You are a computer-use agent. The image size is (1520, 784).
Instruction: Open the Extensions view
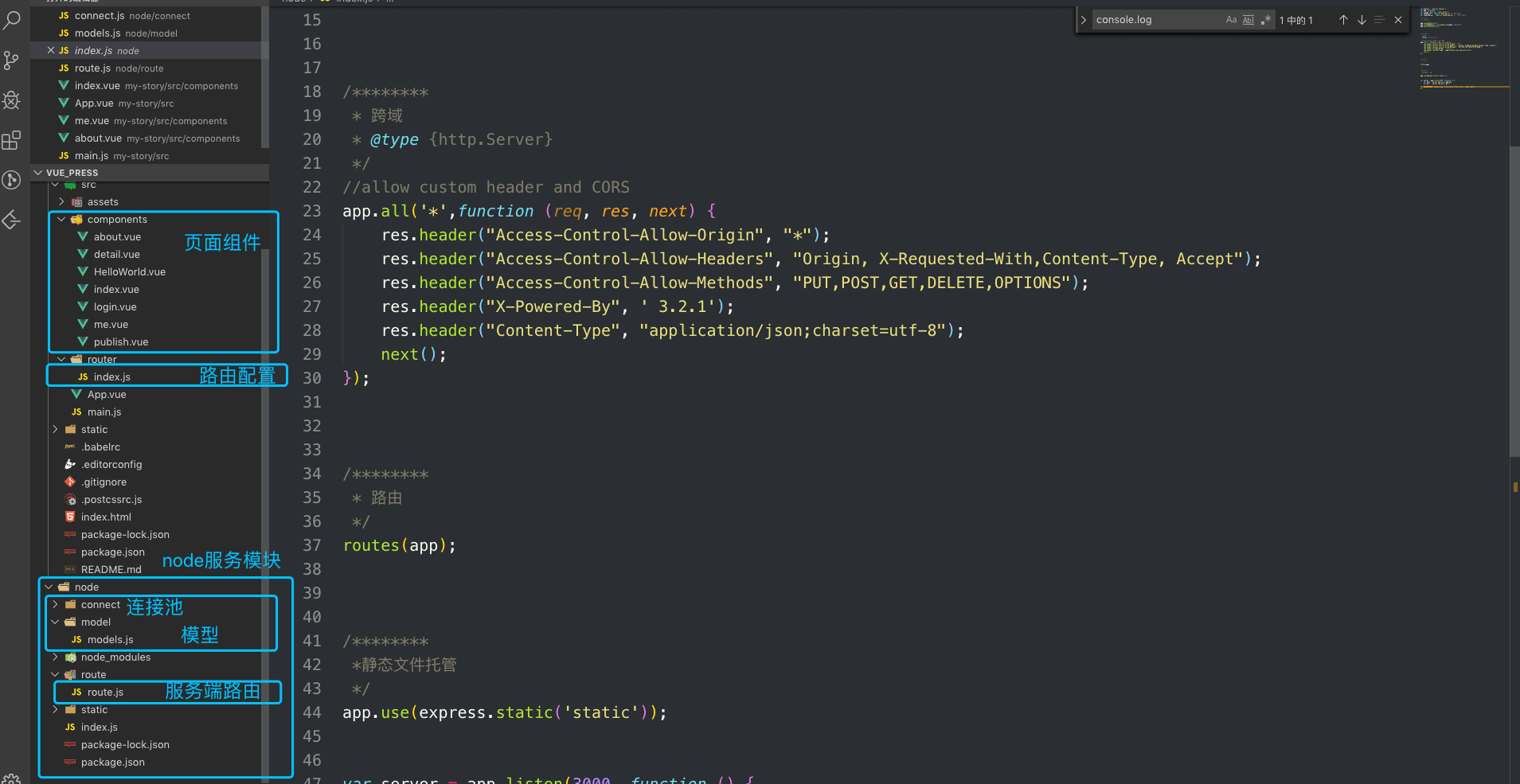pyautogui.click(x=12, y=141)
